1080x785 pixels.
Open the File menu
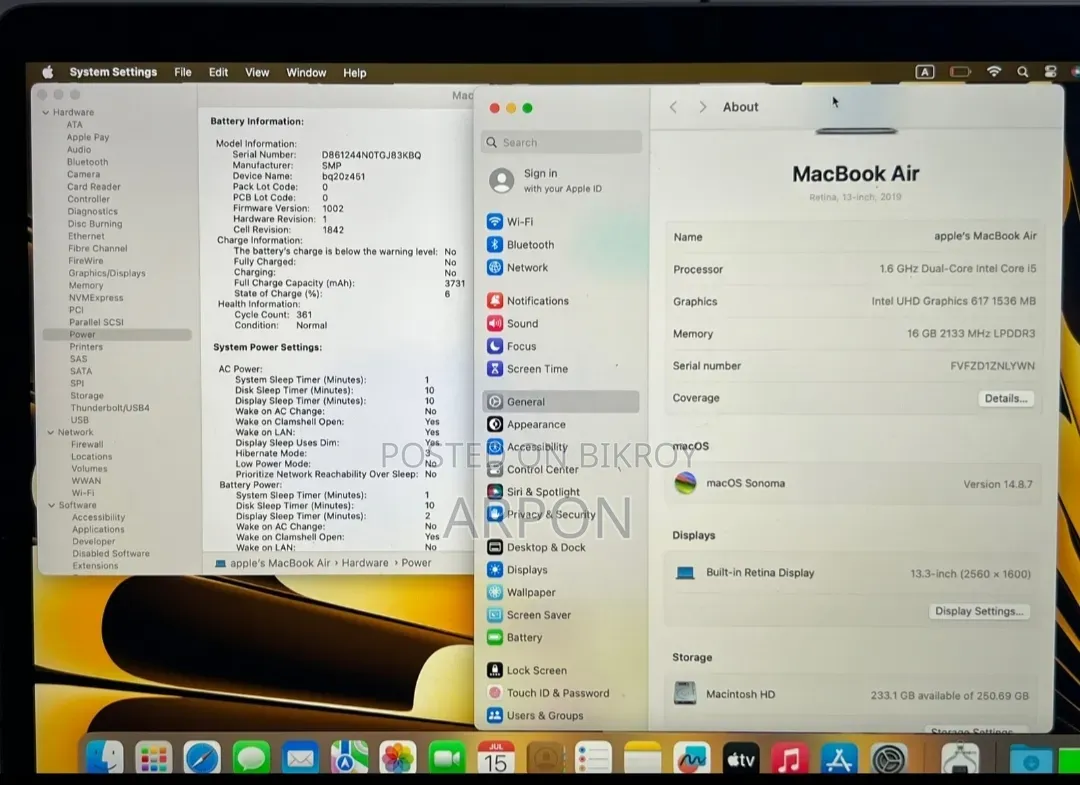pyautogui.click(x=183, y=72)
